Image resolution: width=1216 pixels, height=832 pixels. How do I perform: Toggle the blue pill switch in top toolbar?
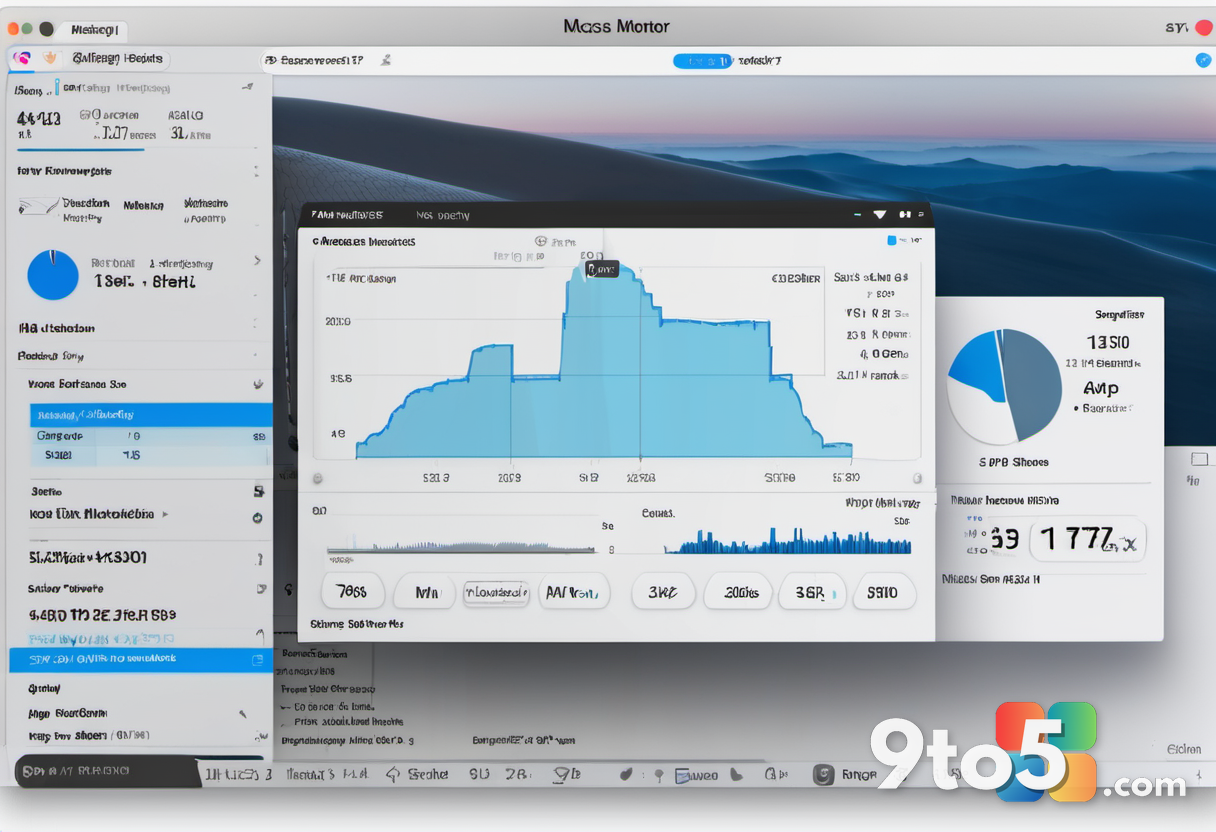click(x=703, y=61)
